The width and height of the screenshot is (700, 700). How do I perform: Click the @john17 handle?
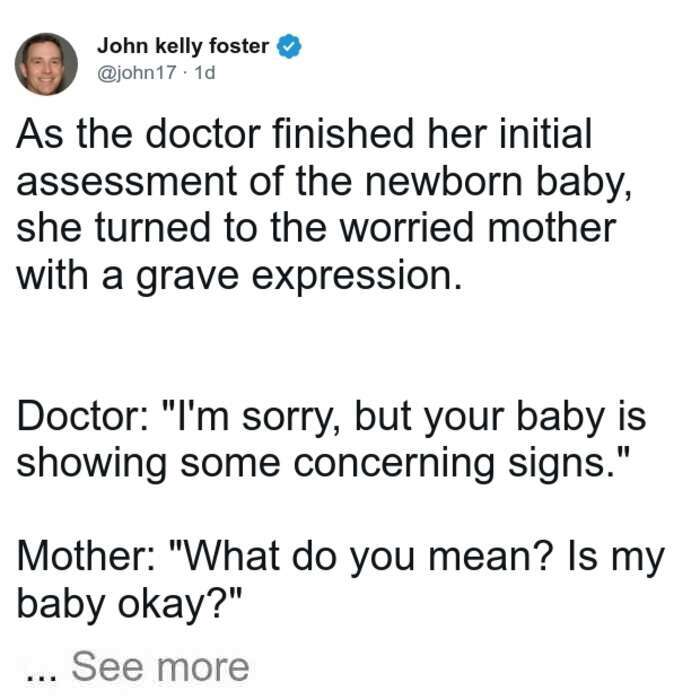137,73
